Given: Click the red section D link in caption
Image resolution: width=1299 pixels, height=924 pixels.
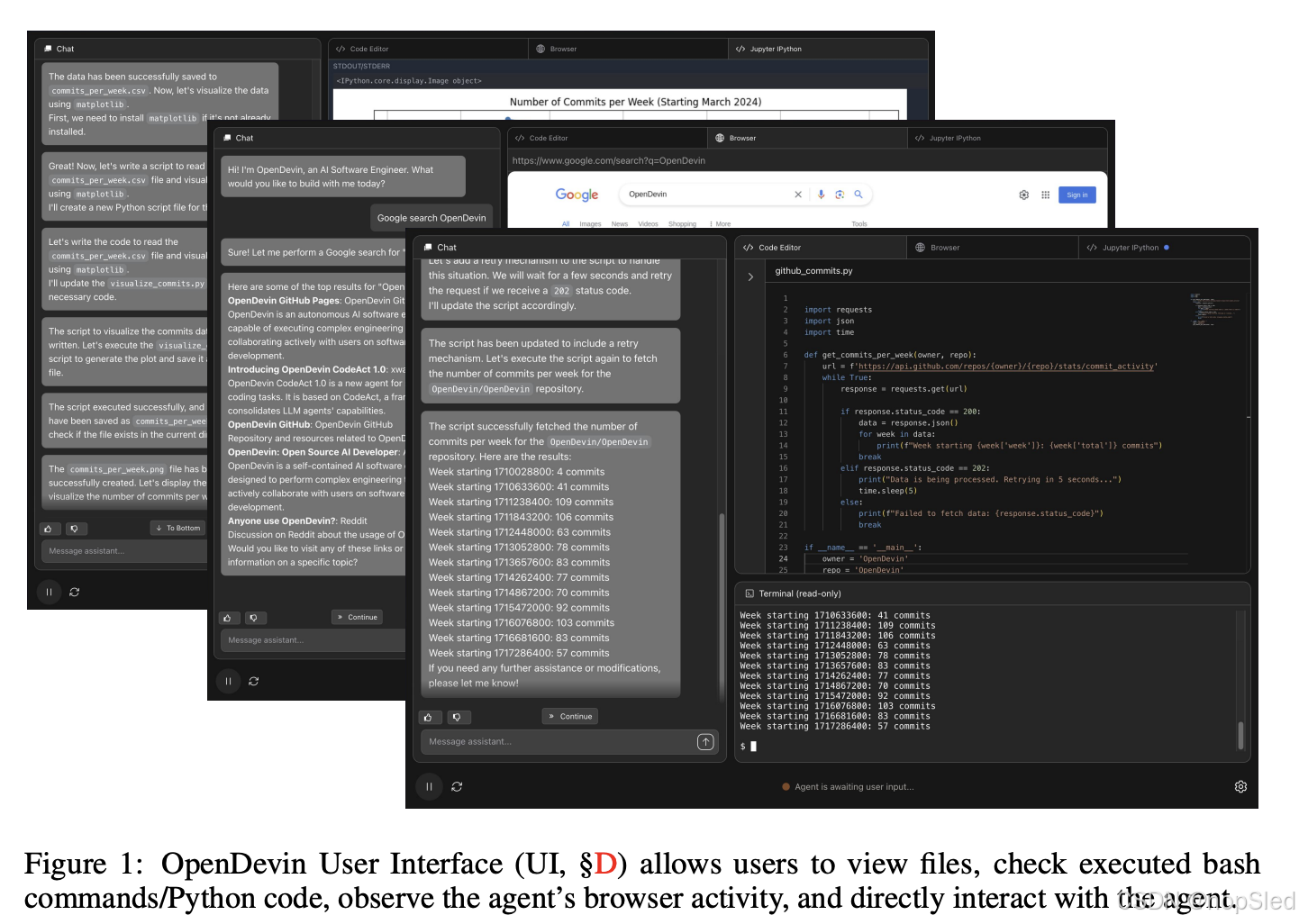Looking at the screenshot, I should (605, 864).
